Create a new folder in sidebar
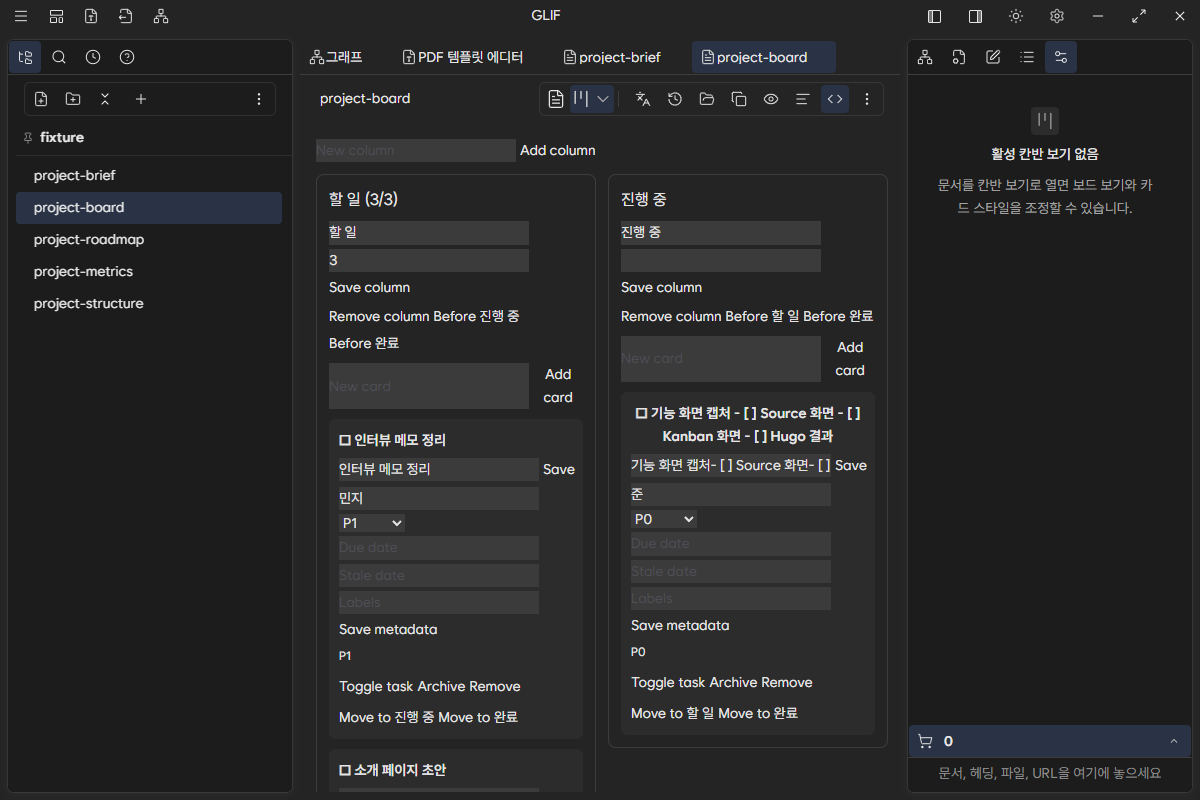The height and width of the screenshot is (800, 1200). coord(73,99)
